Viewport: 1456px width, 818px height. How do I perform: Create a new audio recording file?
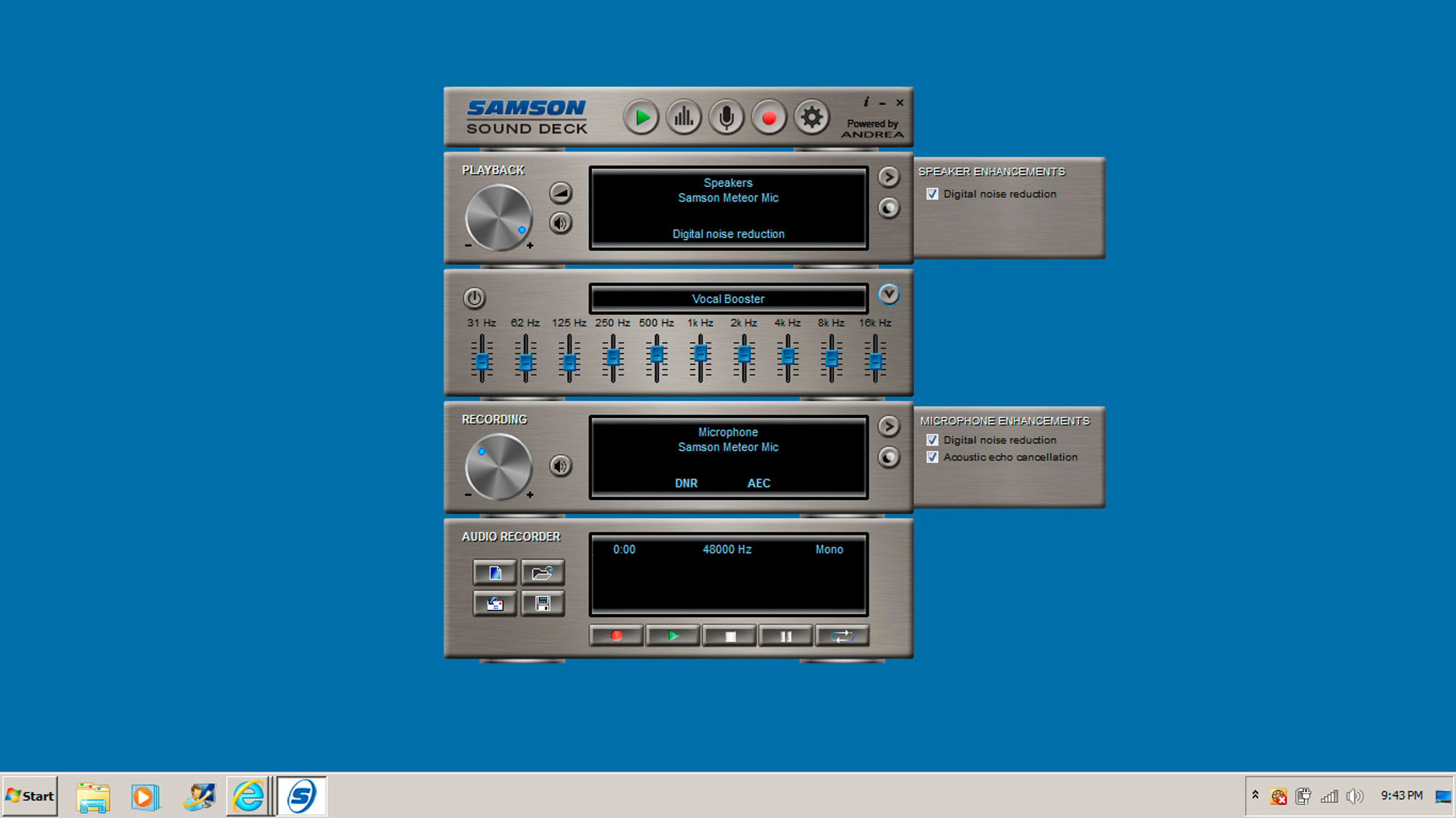click(x=495, y=573)
